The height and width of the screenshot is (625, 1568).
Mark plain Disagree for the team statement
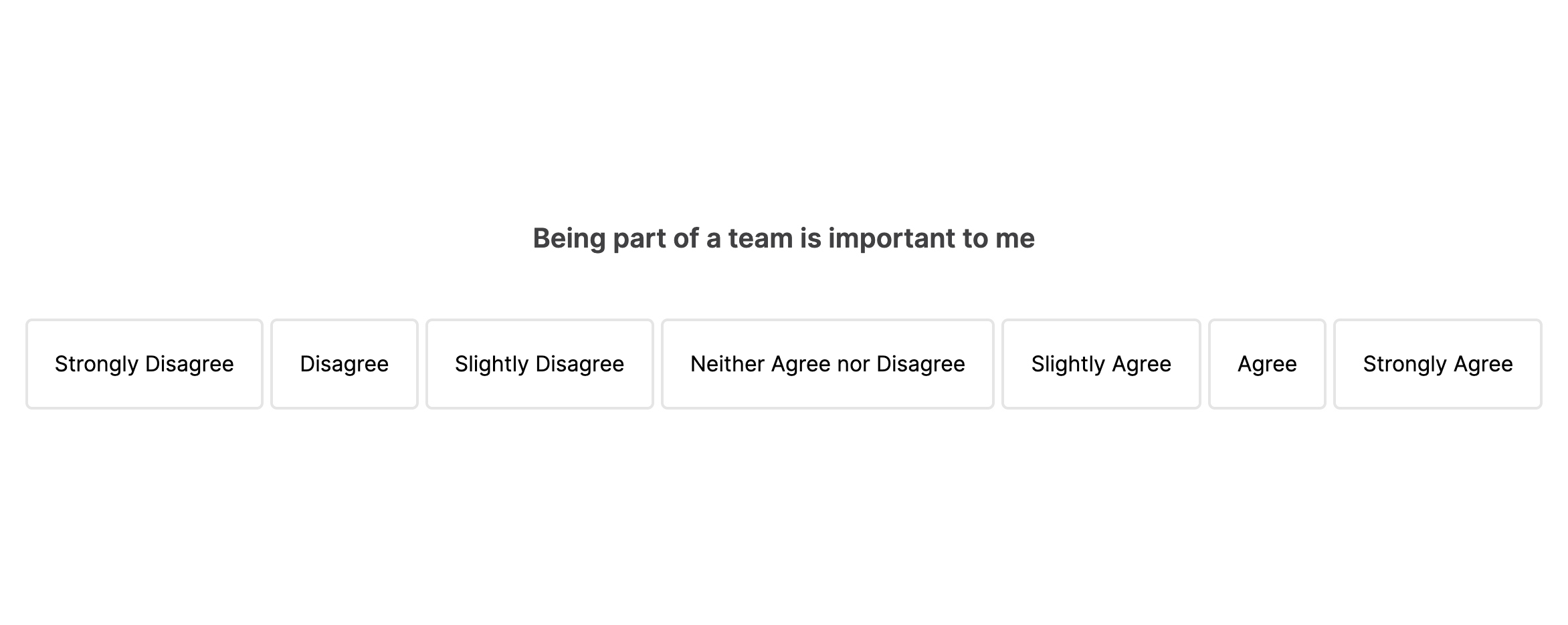coord(345,364)
